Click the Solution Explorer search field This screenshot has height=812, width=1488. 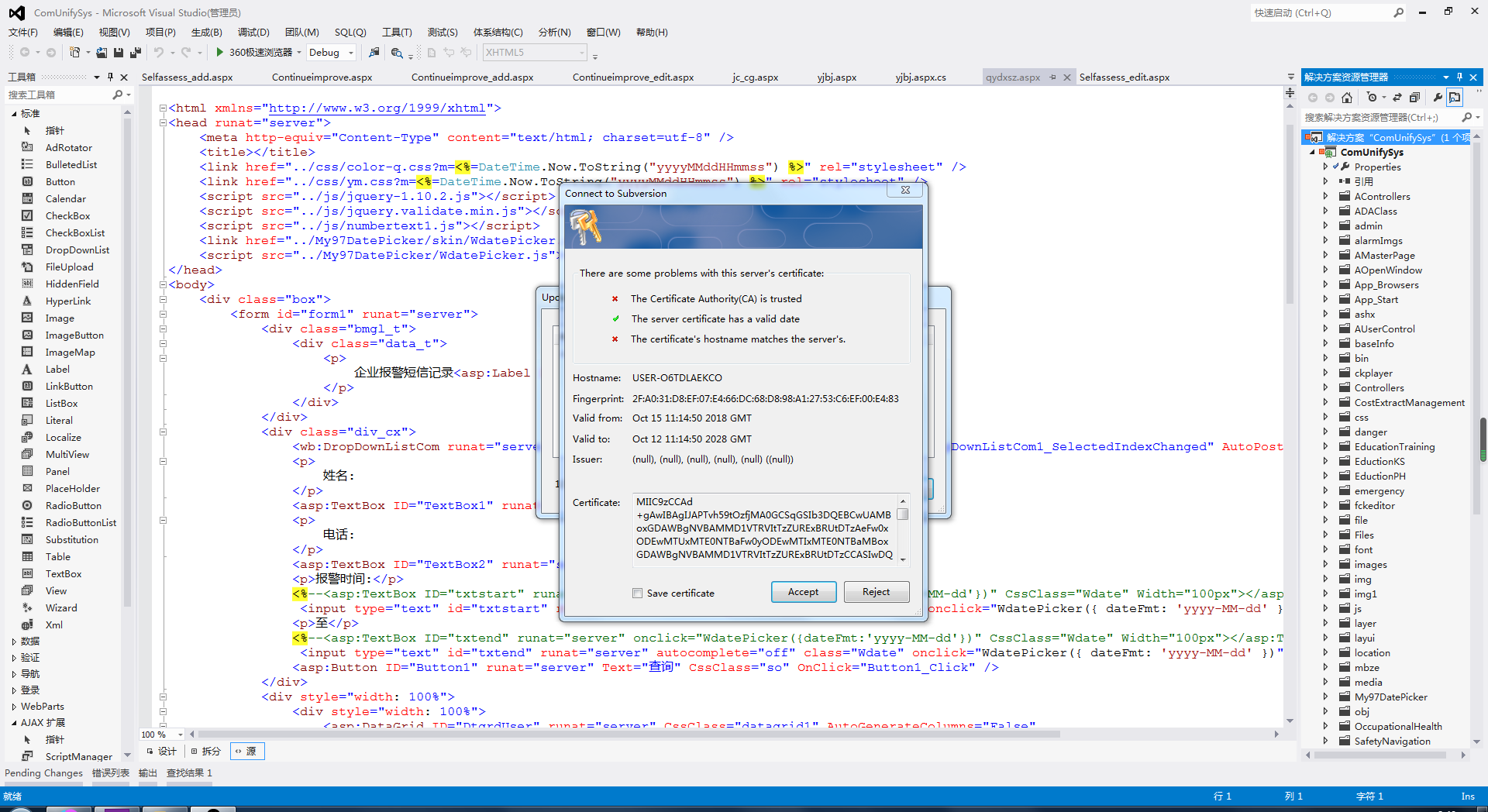click(x=1381, y=117)
